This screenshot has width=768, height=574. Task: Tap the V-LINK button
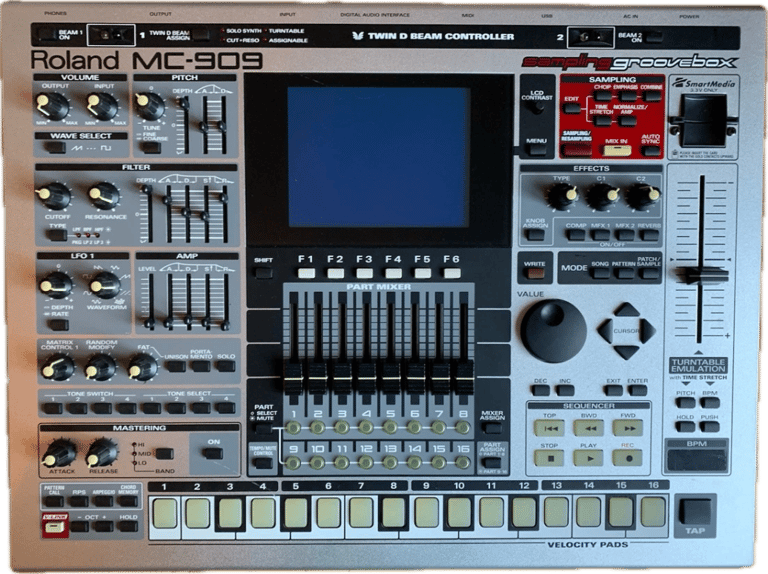point(54,527)
